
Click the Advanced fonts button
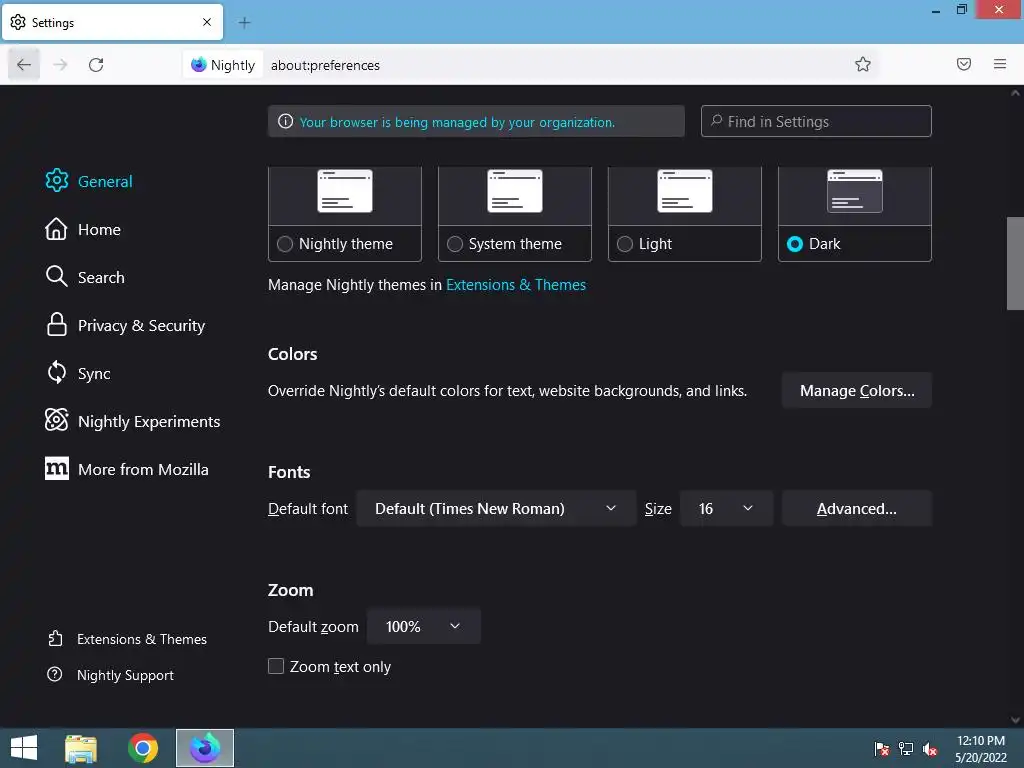(857, 508)
